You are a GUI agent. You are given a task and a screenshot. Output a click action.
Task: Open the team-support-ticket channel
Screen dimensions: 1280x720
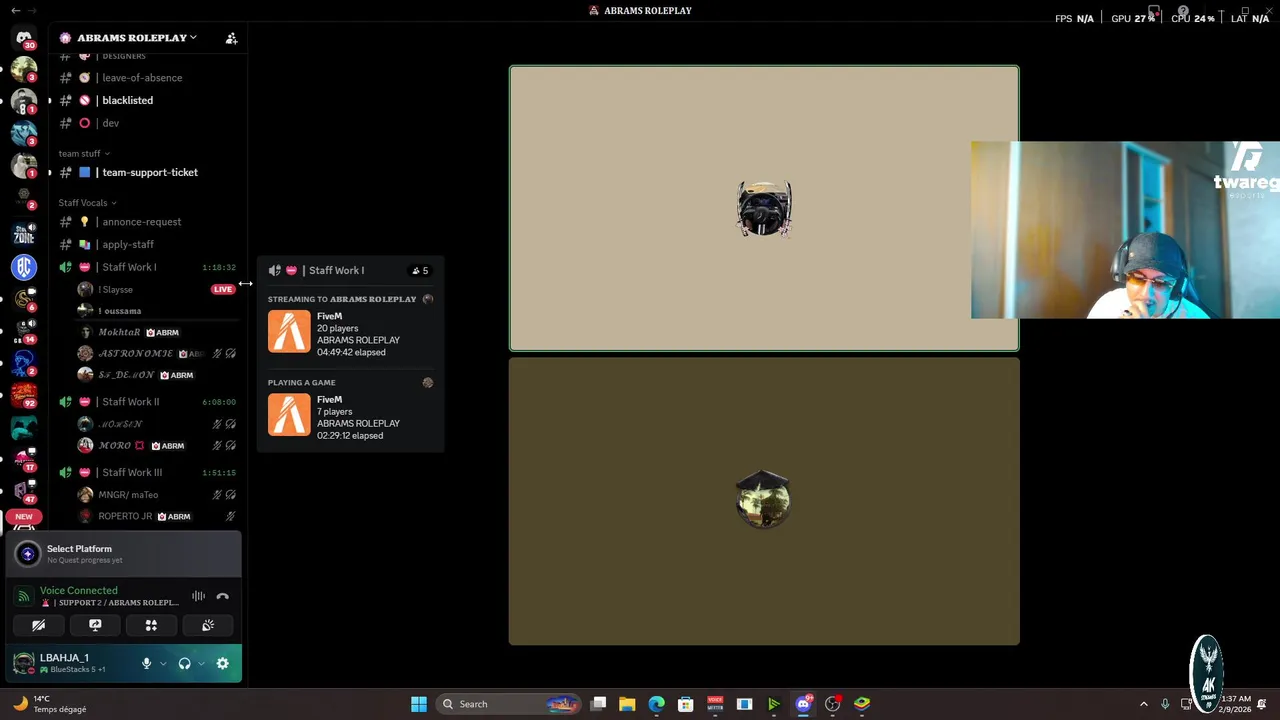click(x=148, y=172)
